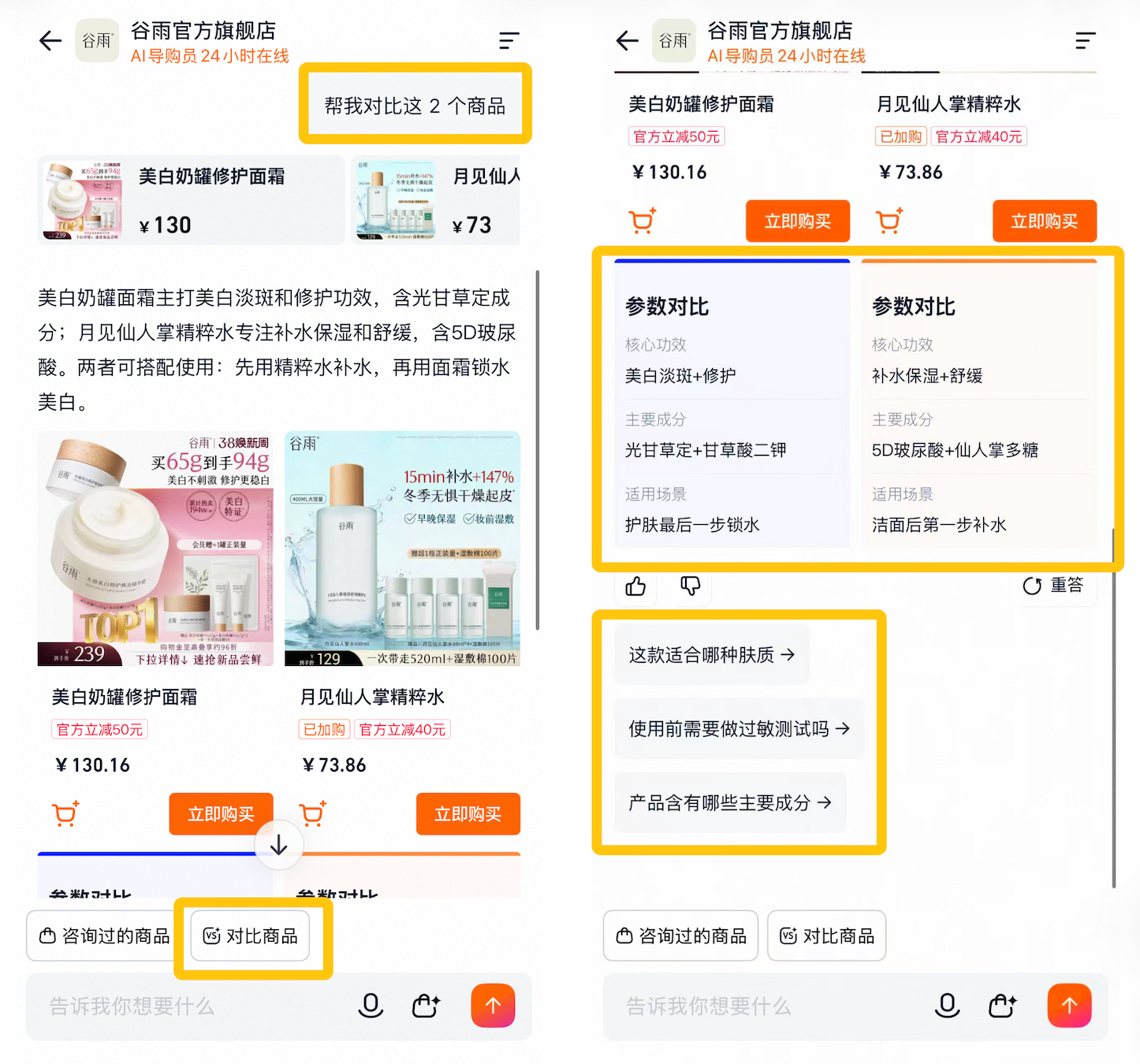Click 立即购买 under ¥130.16 on the right phone screen
Viewport: 1140px width, 1064px height.
click(x=798, y=221)
